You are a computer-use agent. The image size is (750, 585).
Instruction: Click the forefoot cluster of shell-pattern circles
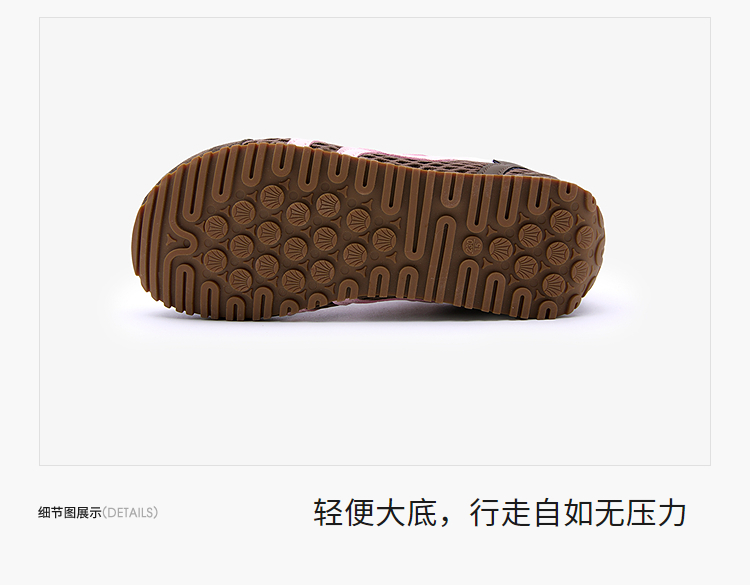pyautogui.click(x=299, y=238)
